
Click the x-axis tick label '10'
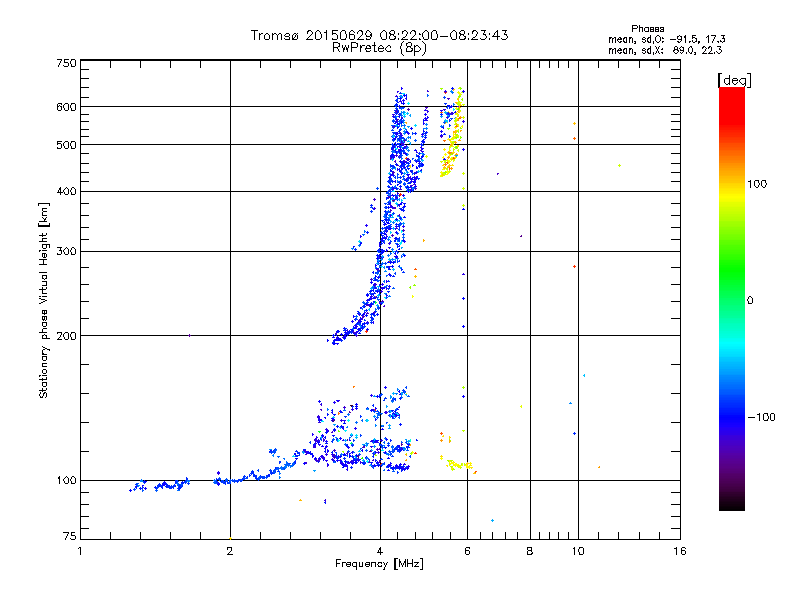578,551
